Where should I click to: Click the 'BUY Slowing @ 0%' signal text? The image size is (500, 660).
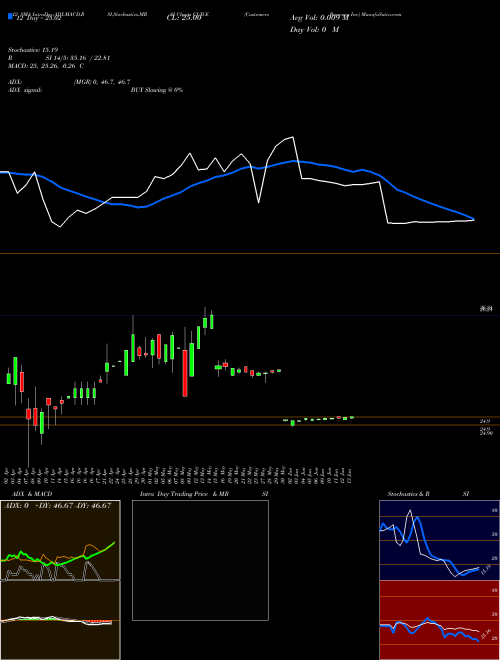point(157,90)
